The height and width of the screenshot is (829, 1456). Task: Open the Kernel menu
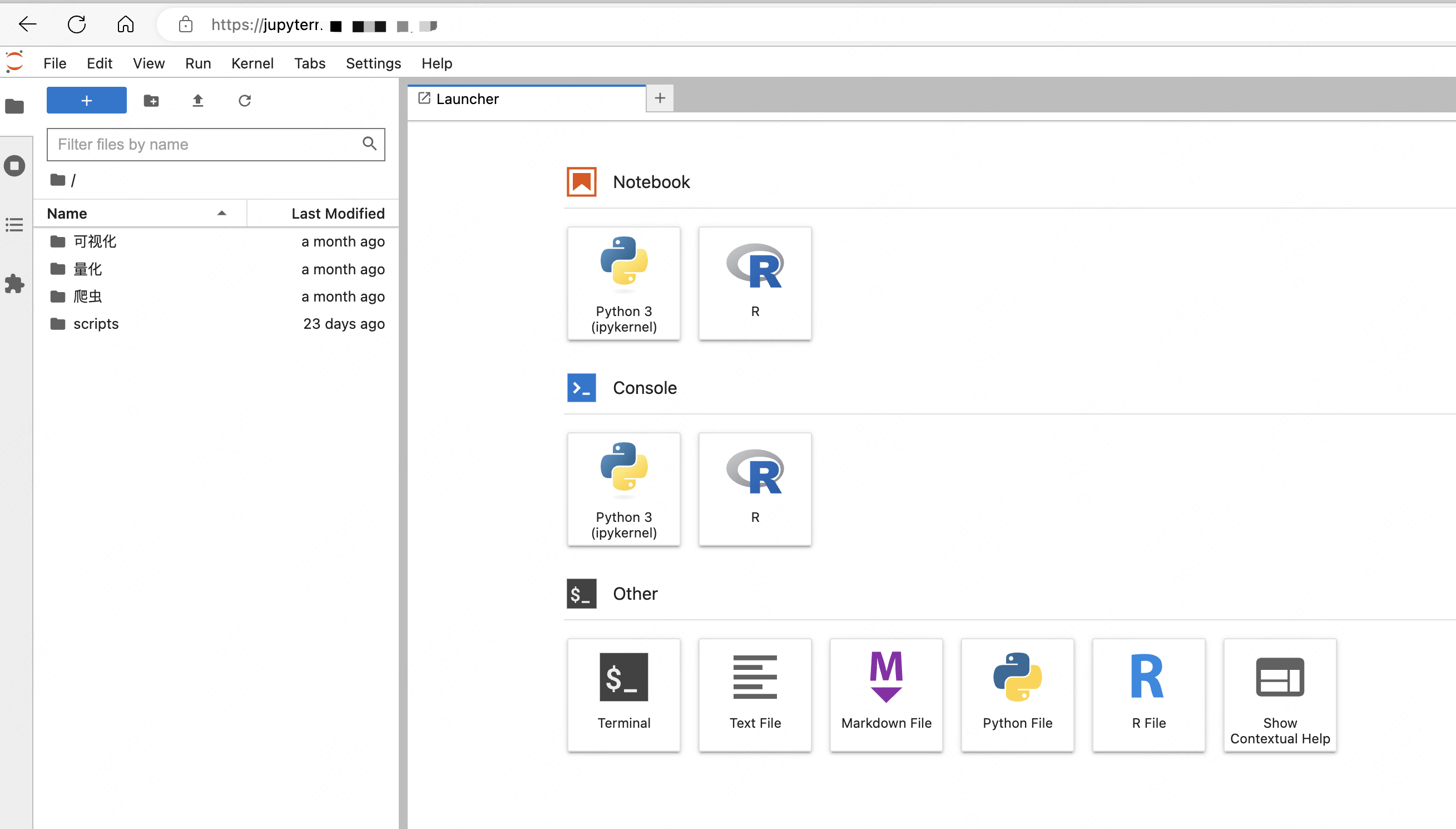click(x=252, y=63)
